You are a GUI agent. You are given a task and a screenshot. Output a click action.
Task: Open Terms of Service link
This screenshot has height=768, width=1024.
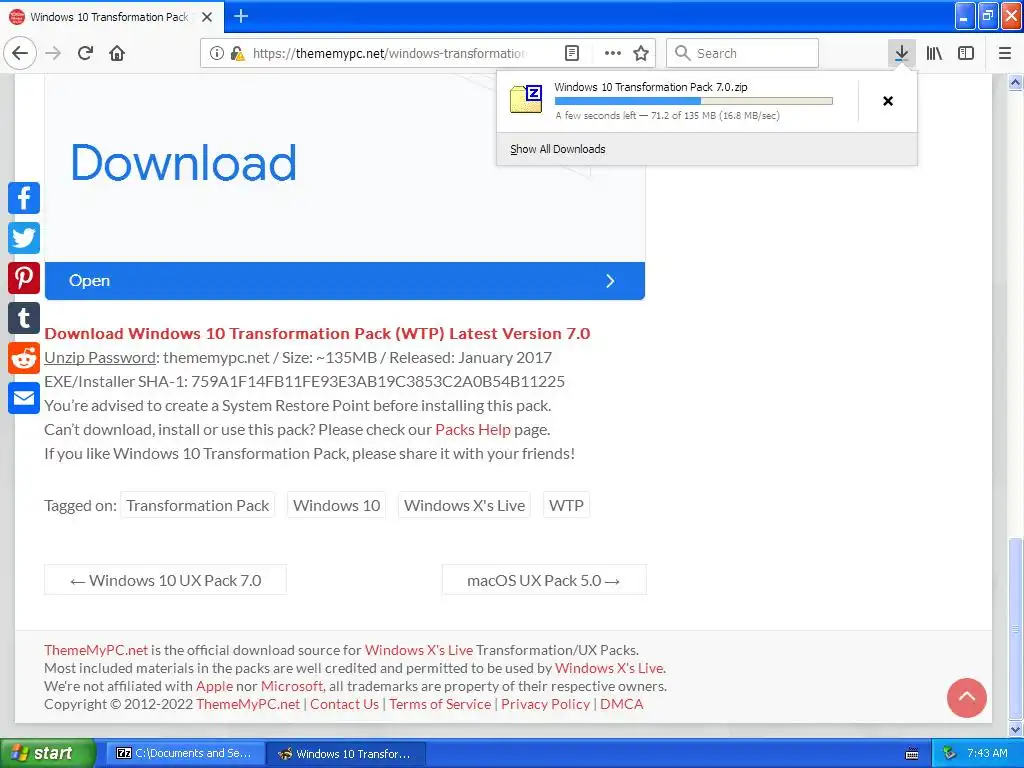[440, 704]
